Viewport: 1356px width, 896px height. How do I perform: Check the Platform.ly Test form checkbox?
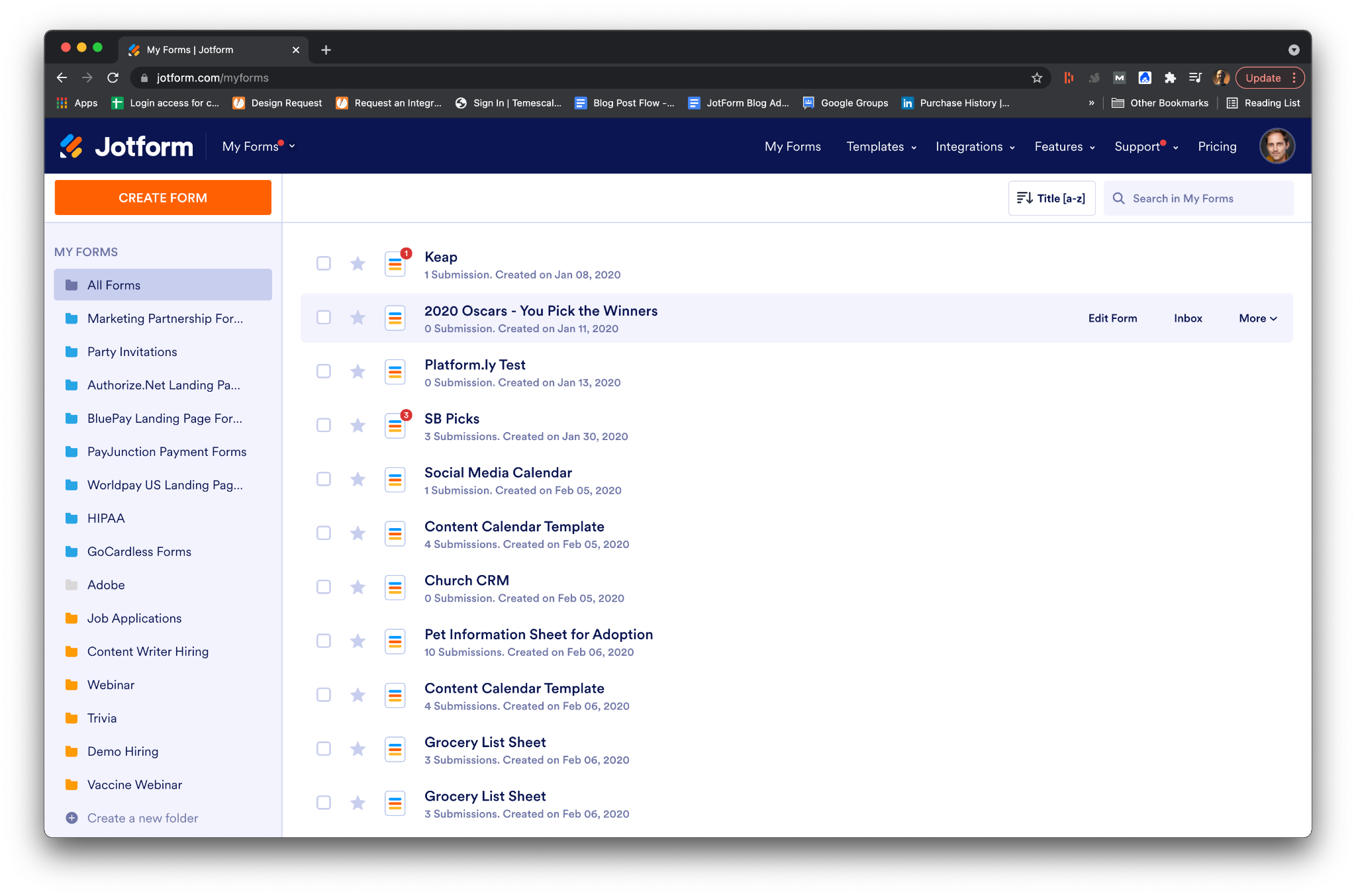click(x=324, y=371)
